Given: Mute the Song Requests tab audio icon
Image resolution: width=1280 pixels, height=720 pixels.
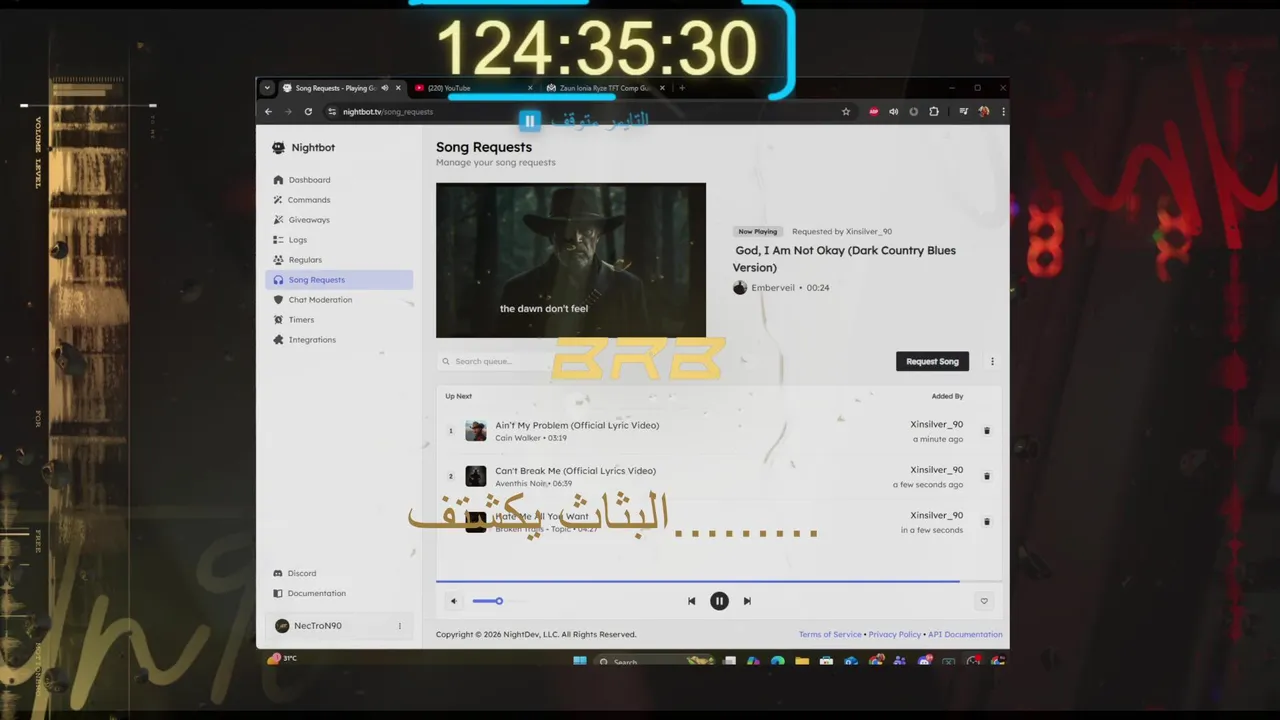Looking at the screenshot, I should click(385, 88).
